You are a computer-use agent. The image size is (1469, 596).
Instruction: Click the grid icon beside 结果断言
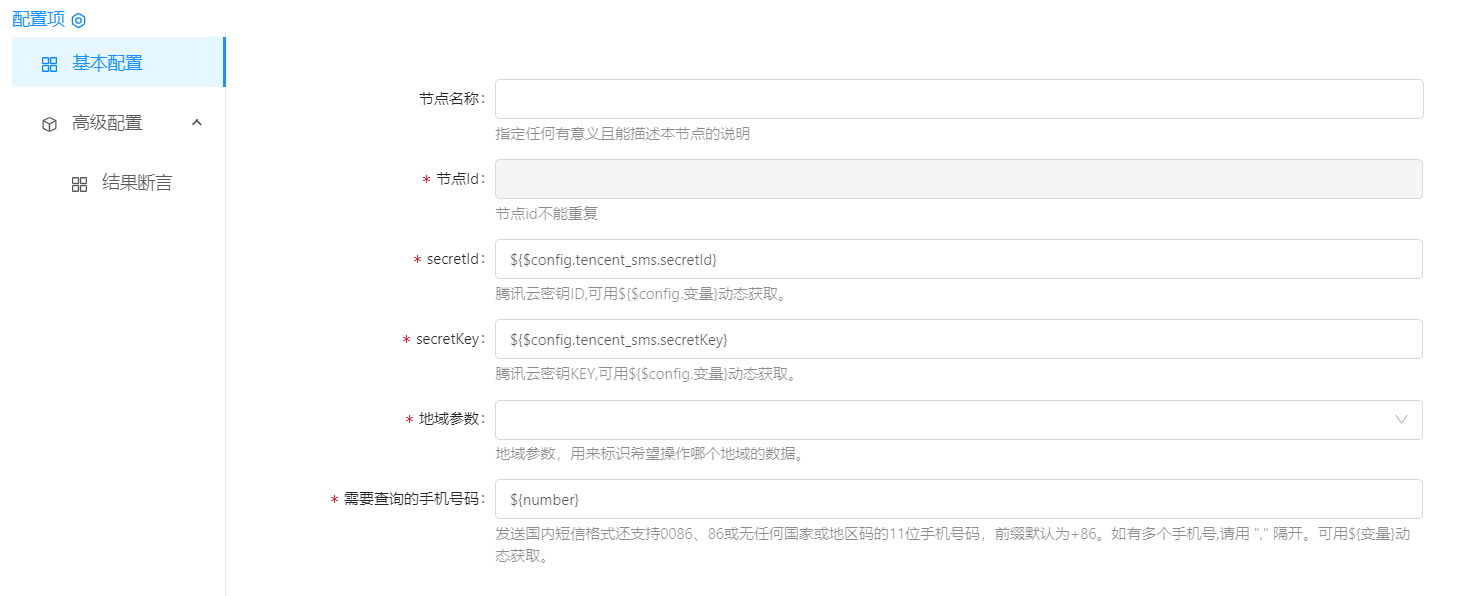click(79, 184)
